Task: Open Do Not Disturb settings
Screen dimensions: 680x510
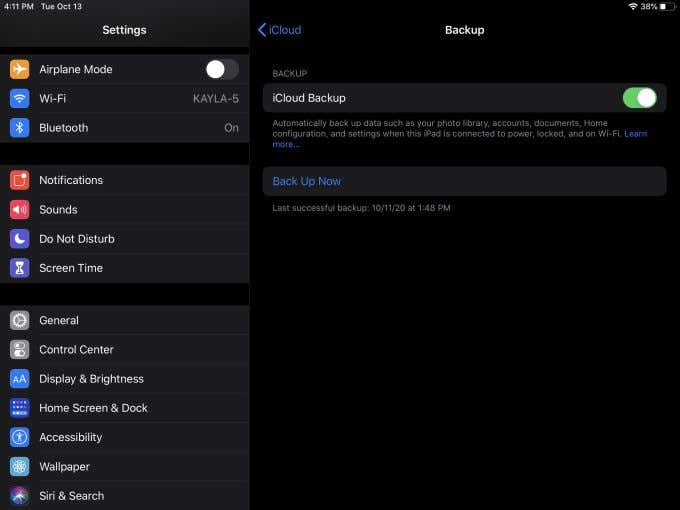Action: [124, 239]
